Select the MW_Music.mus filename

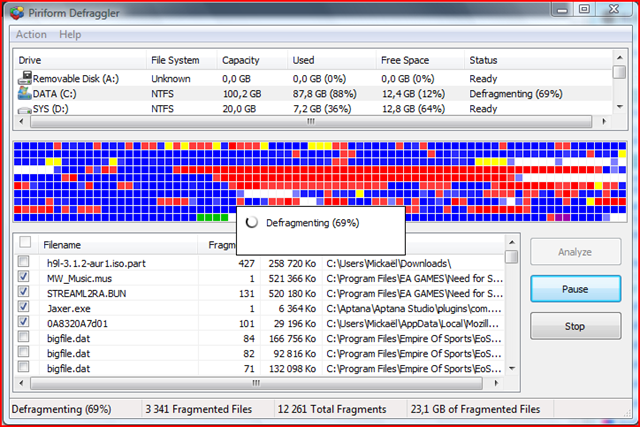click(x=79, y=278)
